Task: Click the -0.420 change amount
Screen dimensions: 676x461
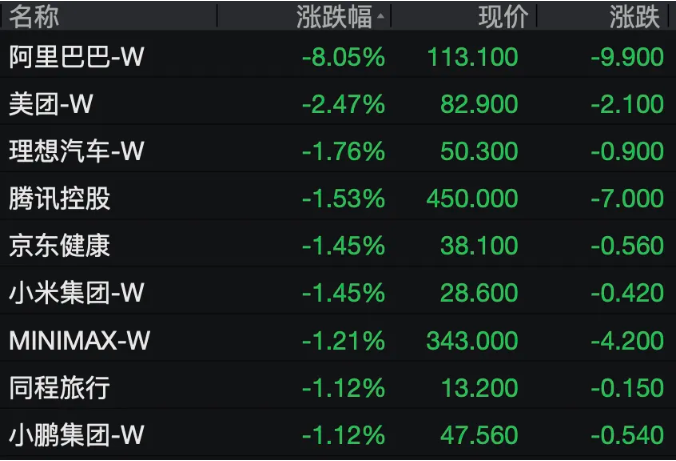Action: point(627,293)
